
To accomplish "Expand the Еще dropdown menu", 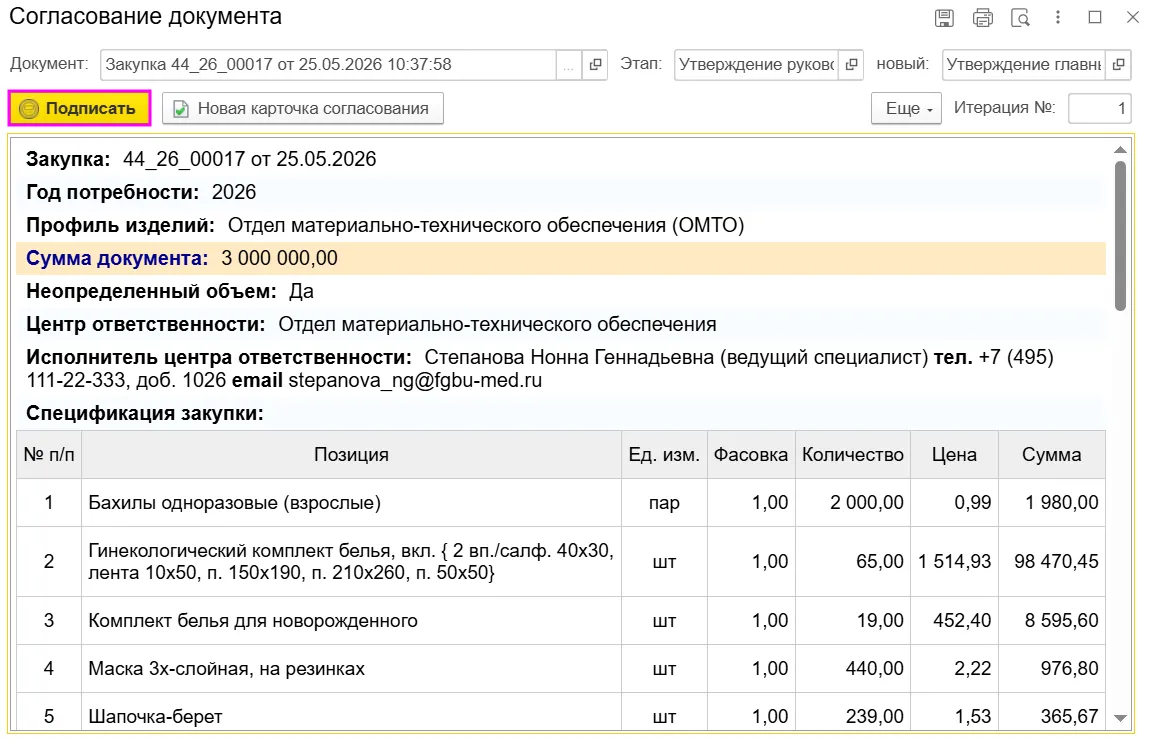I will 906,109.
